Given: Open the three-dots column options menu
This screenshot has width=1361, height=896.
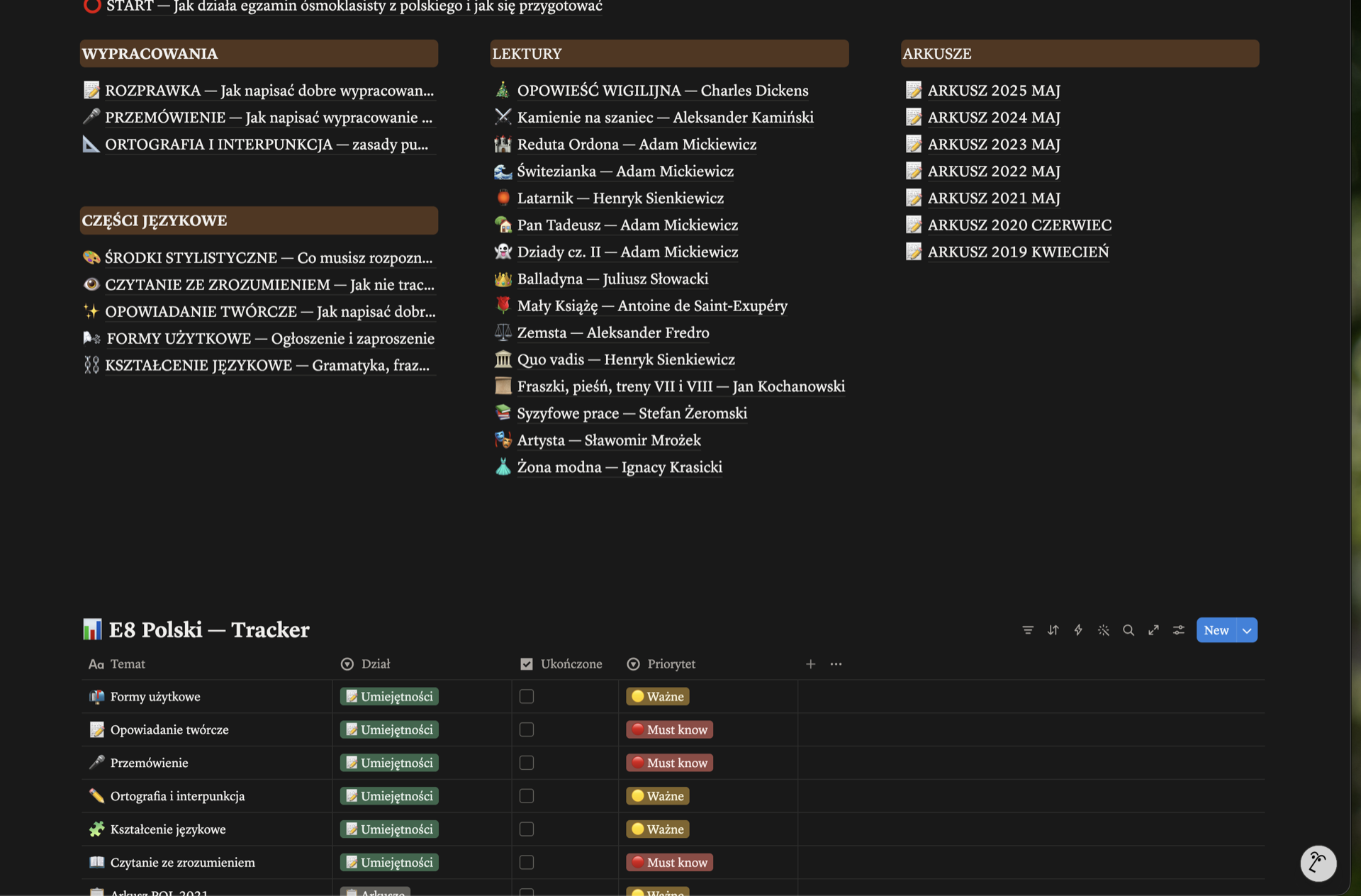Looking at the screenshot, I should coord(836,664).
